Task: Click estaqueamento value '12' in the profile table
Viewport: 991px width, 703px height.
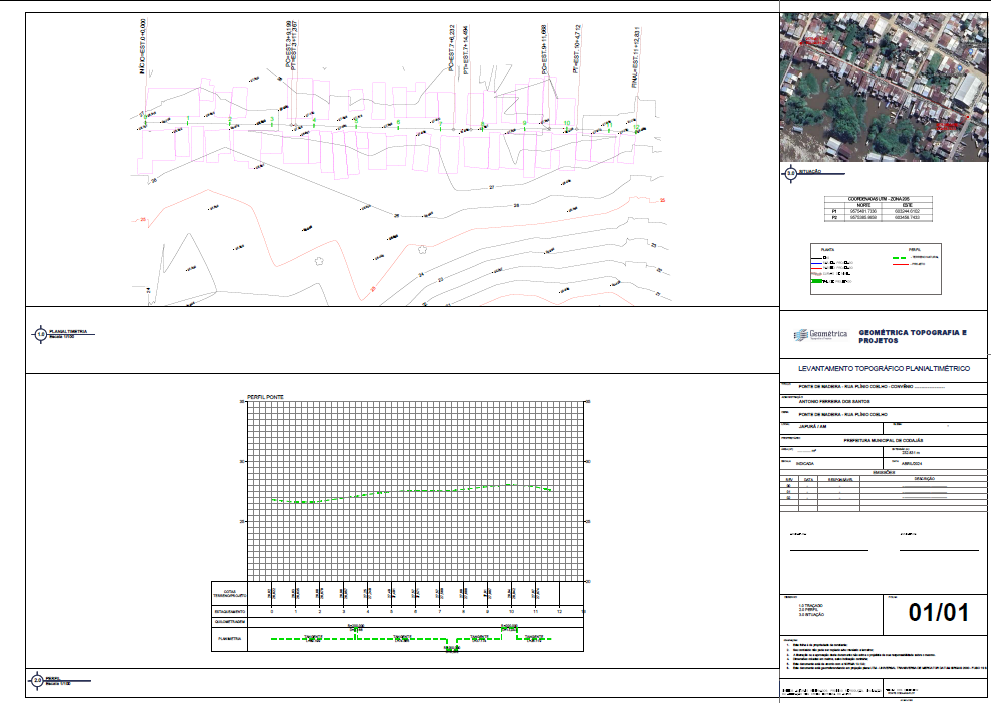Action: [x=559, y=612]
